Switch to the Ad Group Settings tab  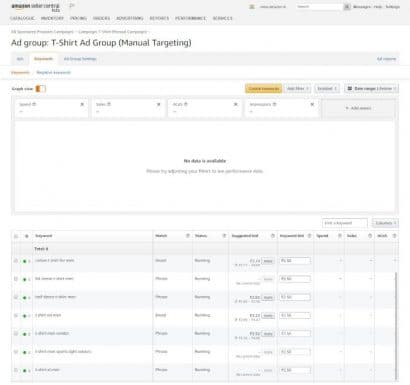tap(80, 59)
